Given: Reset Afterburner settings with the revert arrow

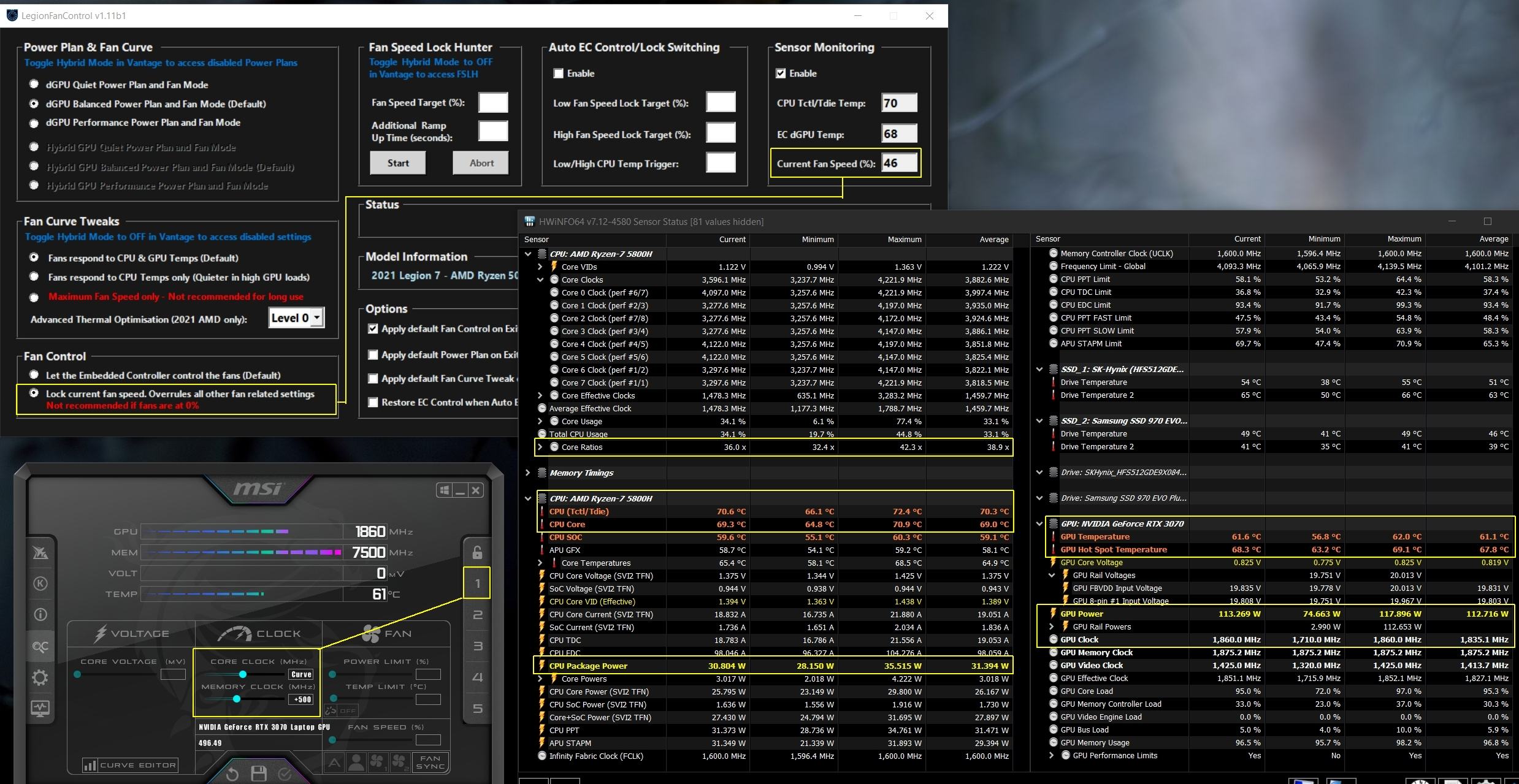Looking at the screenshot, I should click(x=232, y=774).
